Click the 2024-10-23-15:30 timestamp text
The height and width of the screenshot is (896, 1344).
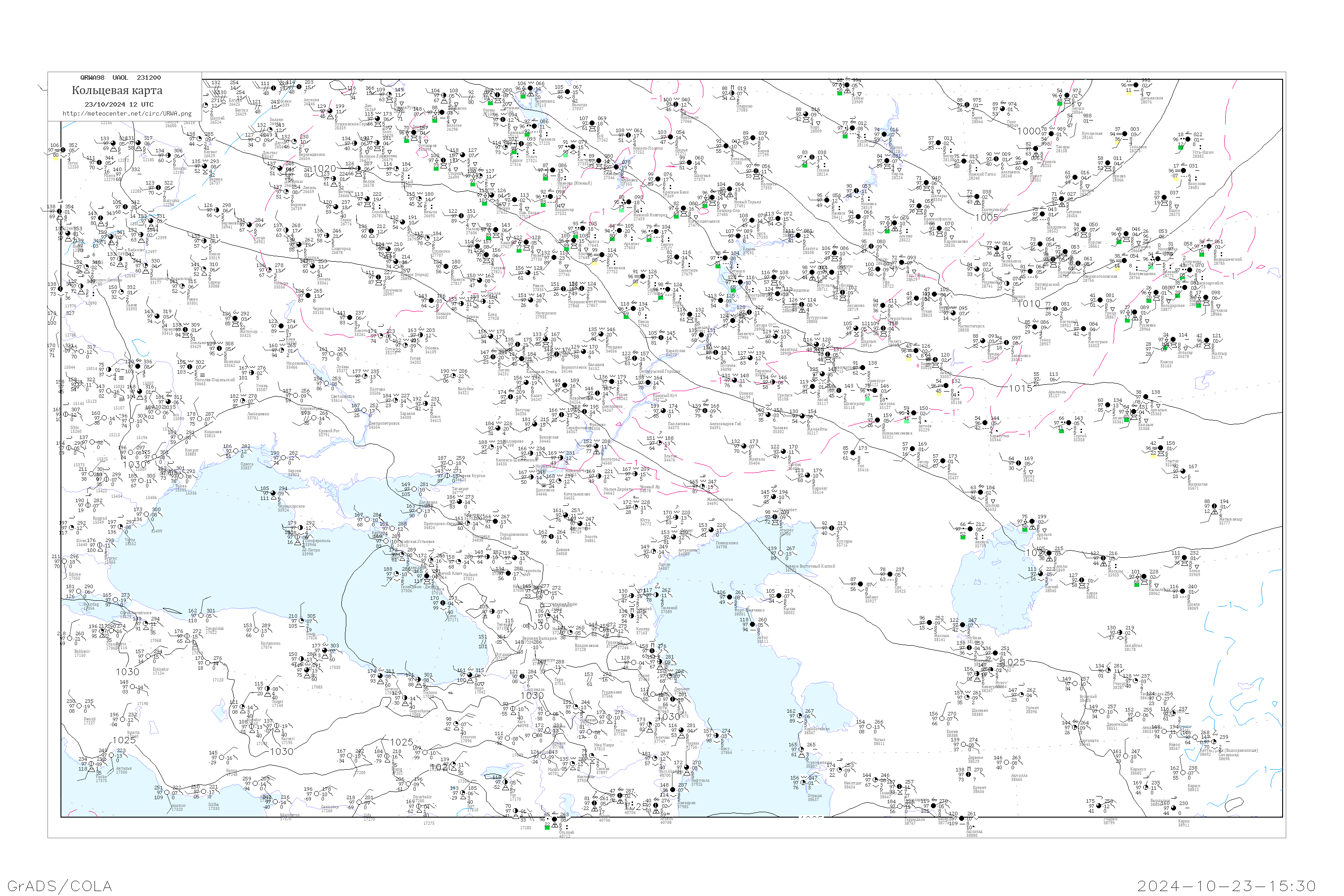[x=1226, y=886]
